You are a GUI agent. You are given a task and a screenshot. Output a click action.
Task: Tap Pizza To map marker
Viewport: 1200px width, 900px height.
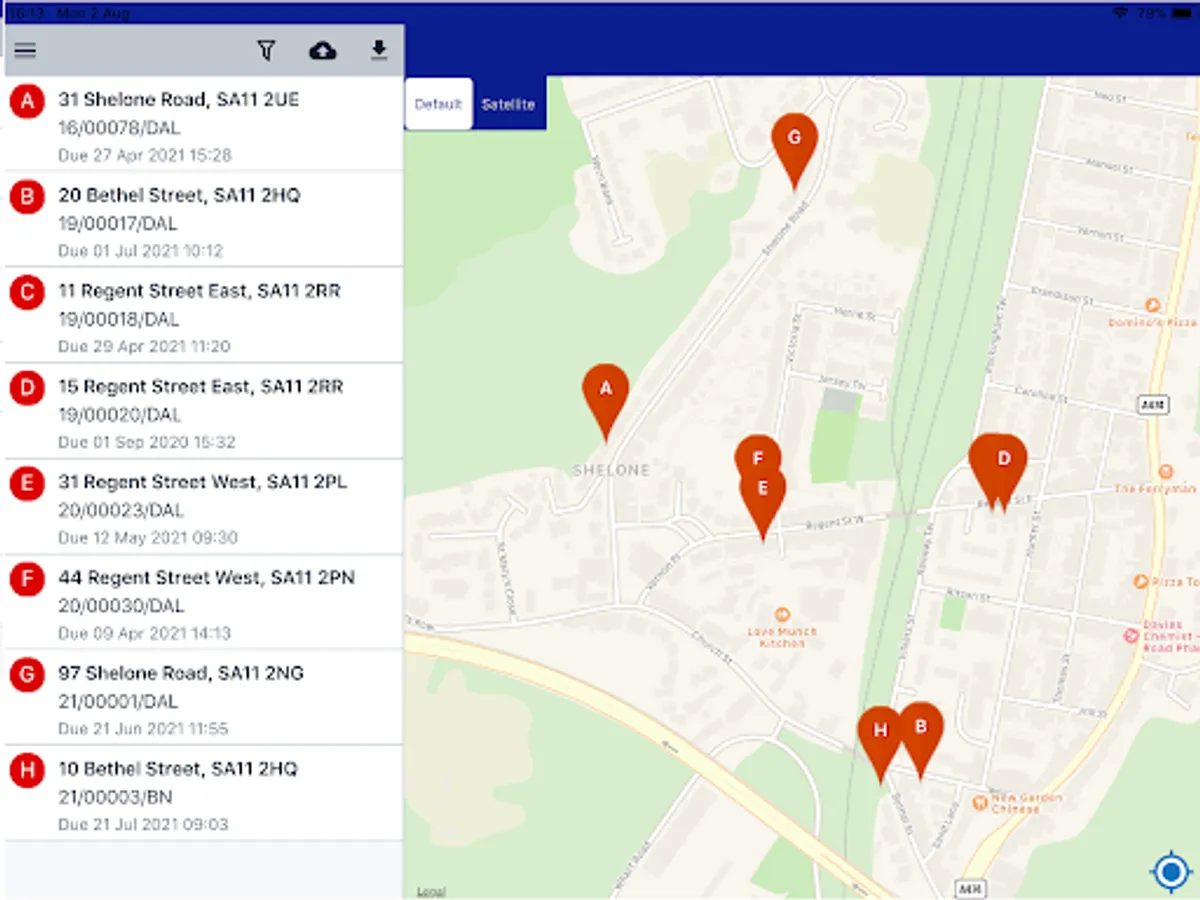[1141, 581]
